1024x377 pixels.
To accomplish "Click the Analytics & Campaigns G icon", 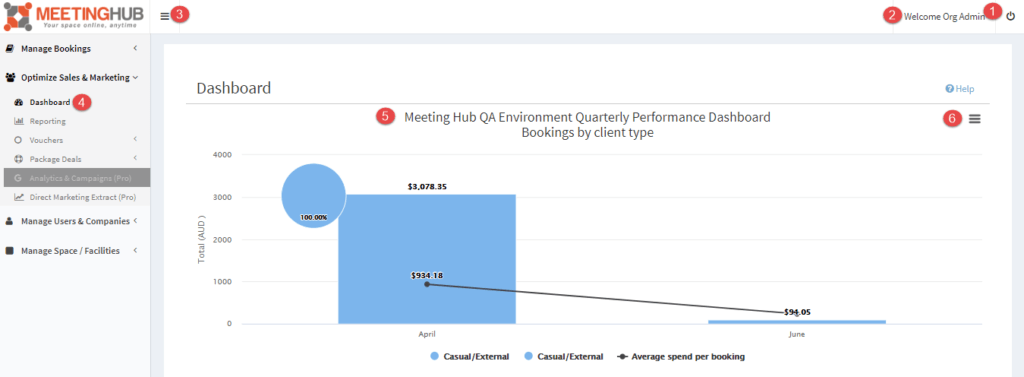I will coord(18,178).
